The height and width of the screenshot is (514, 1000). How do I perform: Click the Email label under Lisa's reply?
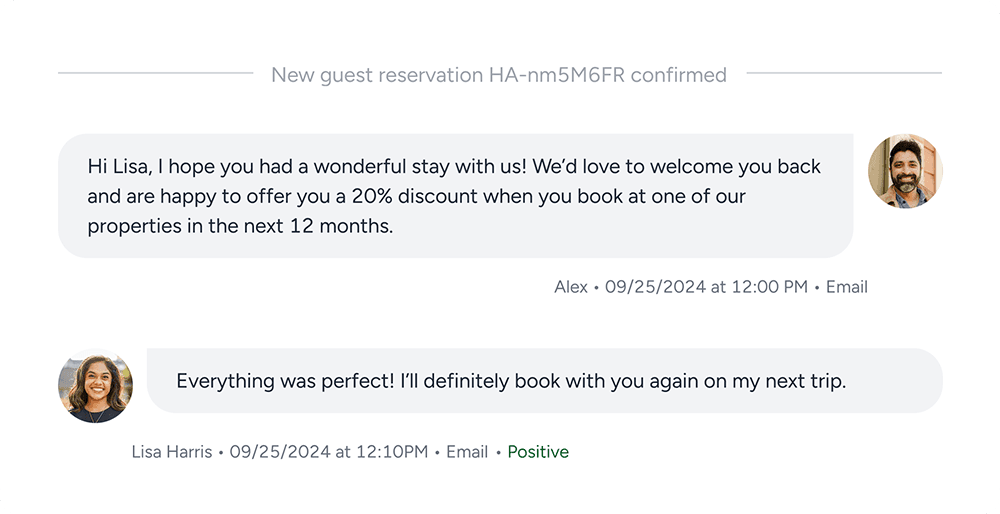(x=467, y=452)
